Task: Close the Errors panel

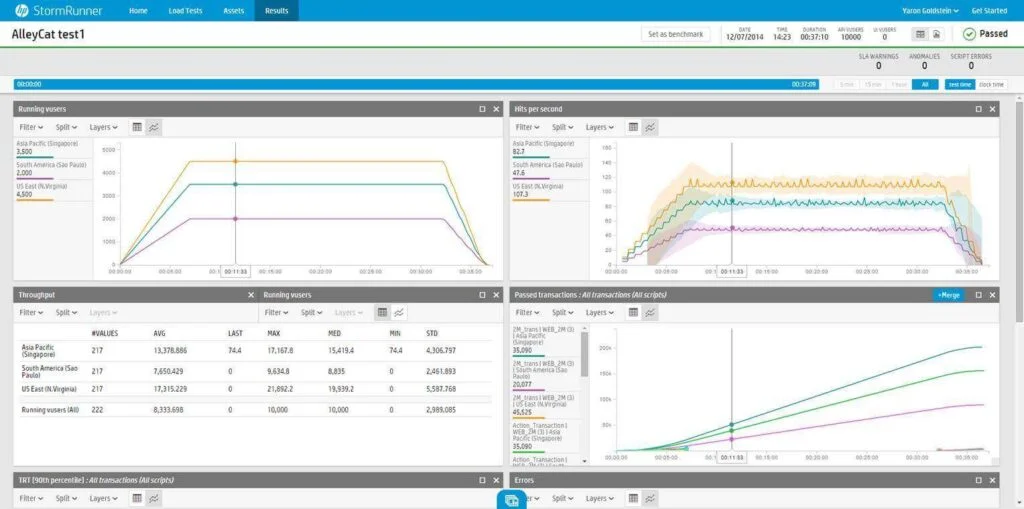Action: [x=993, y=480]
